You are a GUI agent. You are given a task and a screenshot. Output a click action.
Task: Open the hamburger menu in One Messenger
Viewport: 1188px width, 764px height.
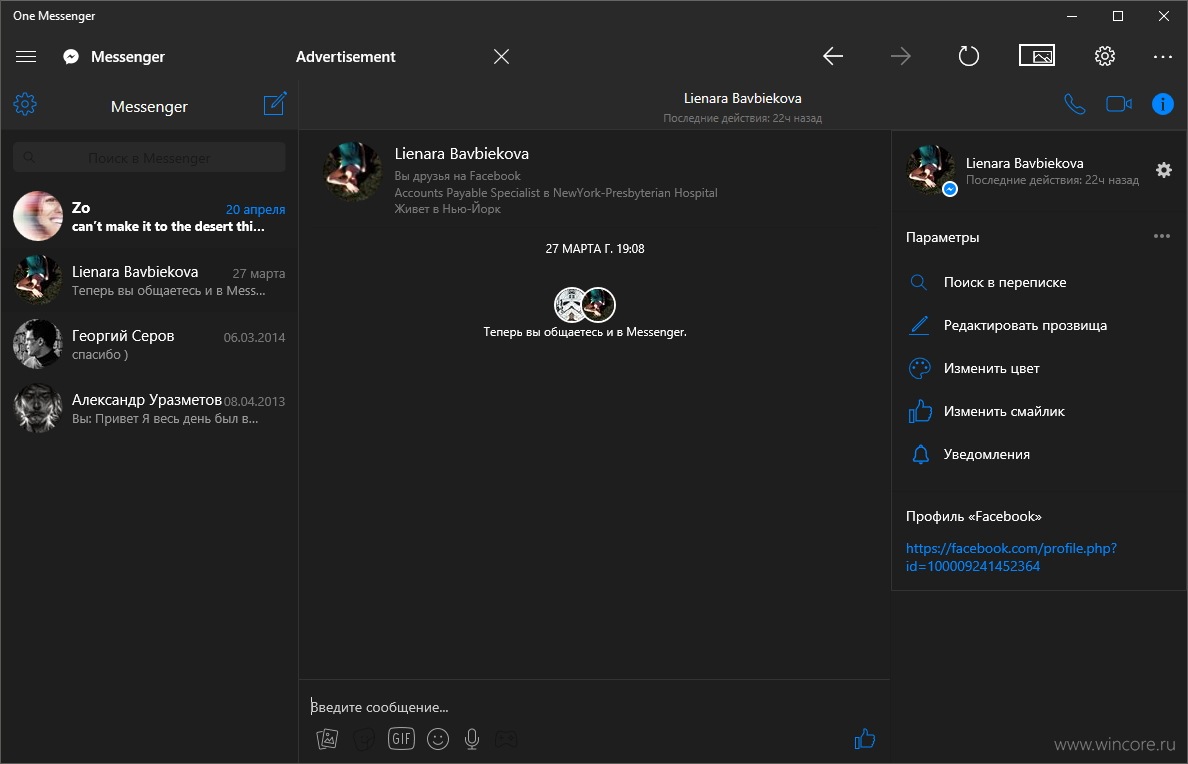(x=26, y=57)
